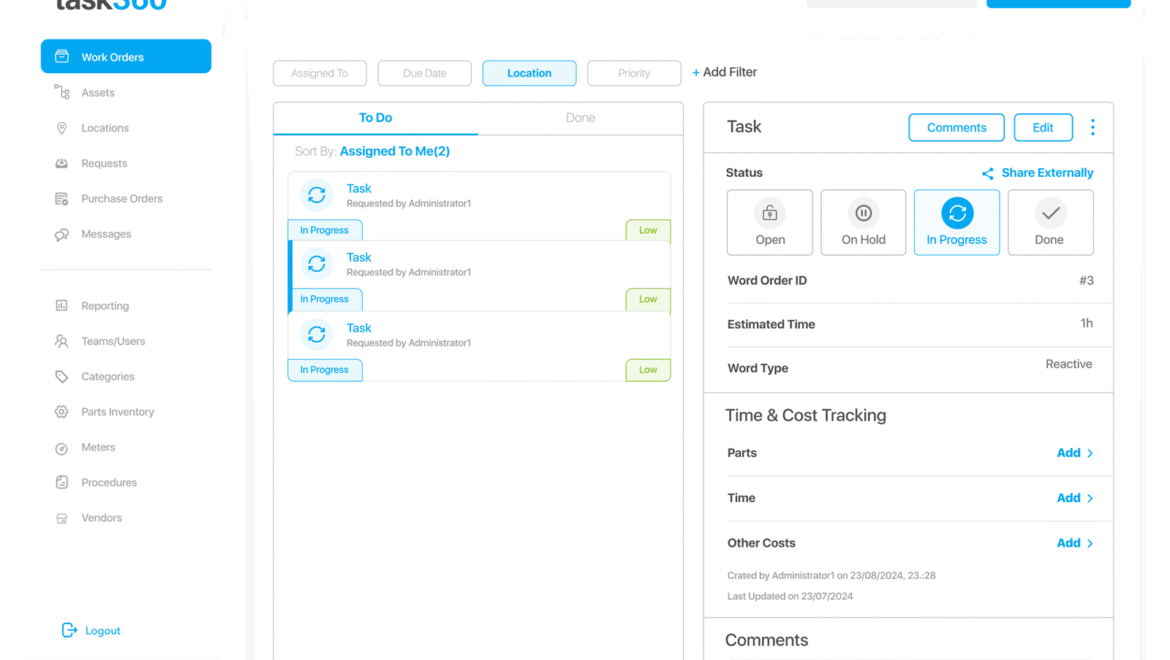The image size is (1170, 660).
Task: Click the Logout link
Action: tap(102, 631)
